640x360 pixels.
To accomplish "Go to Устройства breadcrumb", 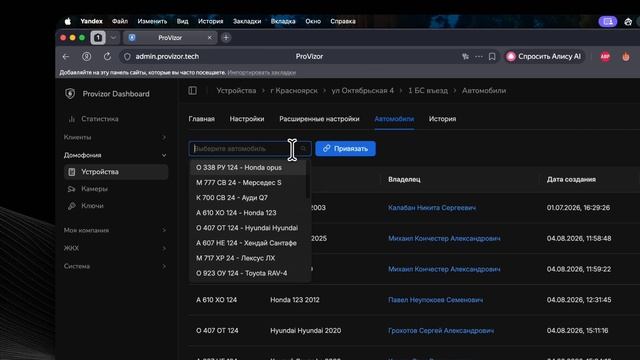I will (236, 91).
